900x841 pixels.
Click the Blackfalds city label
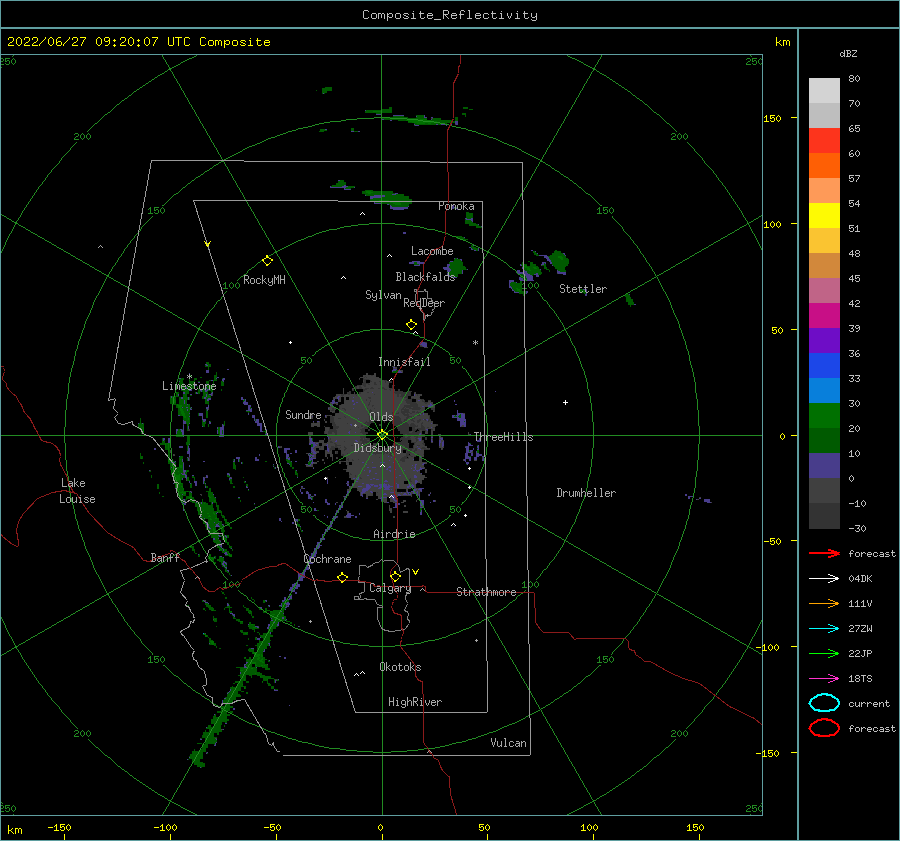coord(425,277)
